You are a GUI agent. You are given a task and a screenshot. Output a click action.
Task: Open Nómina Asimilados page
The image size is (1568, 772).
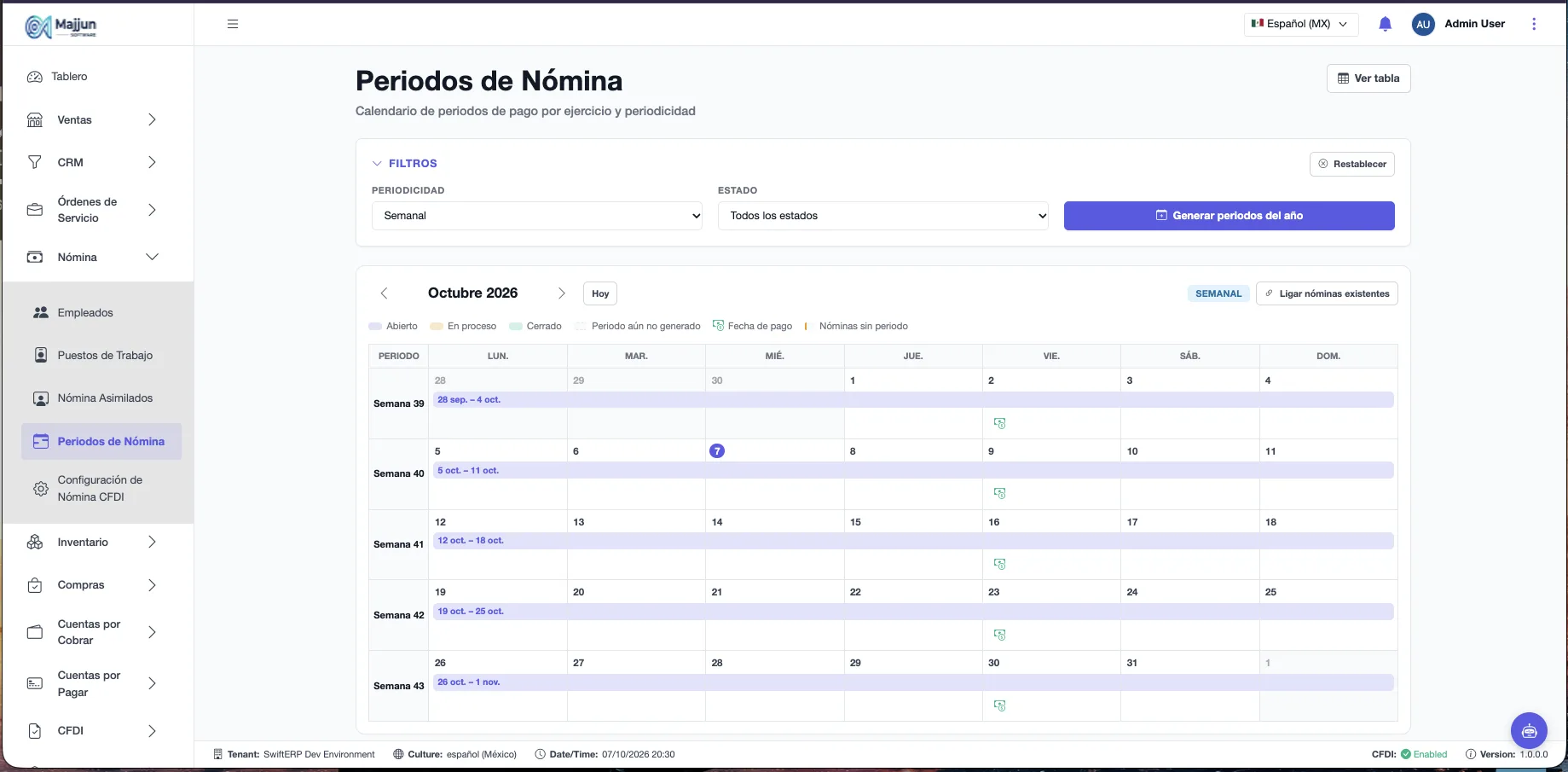click(x=105, y=398)
